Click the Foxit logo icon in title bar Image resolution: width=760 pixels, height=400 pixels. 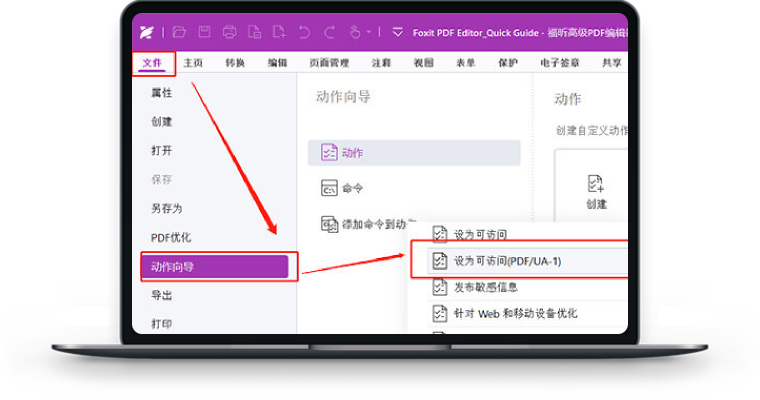click(146, 32)
